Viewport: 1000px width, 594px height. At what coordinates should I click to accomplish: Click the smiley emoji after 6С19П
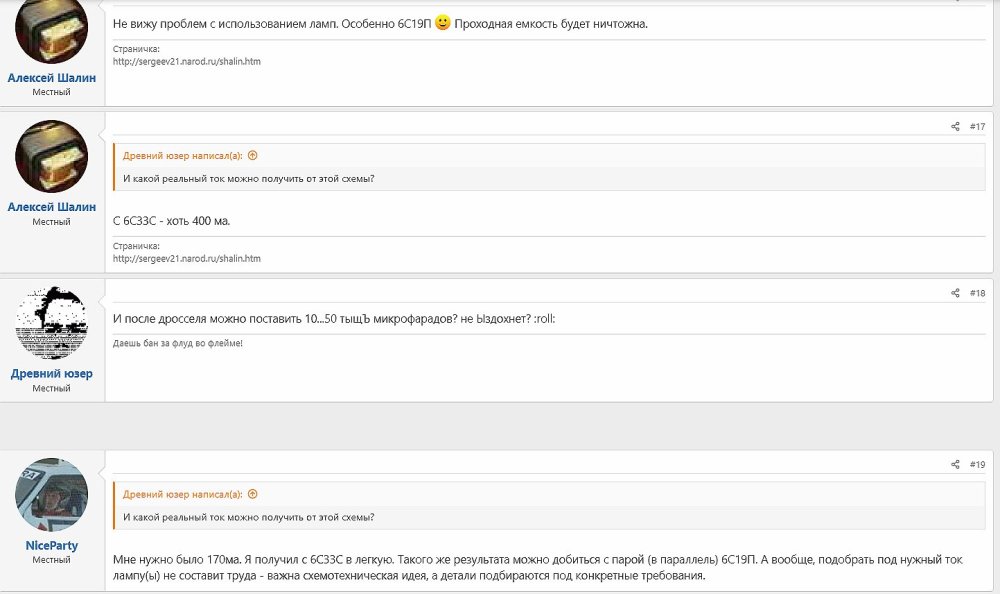[x=443, y=23]
